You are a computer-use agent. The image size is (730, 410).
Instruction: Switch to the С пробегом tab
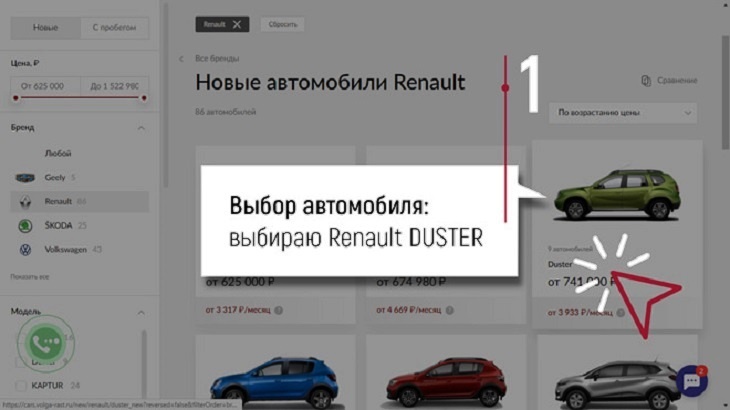click(115, 27)
